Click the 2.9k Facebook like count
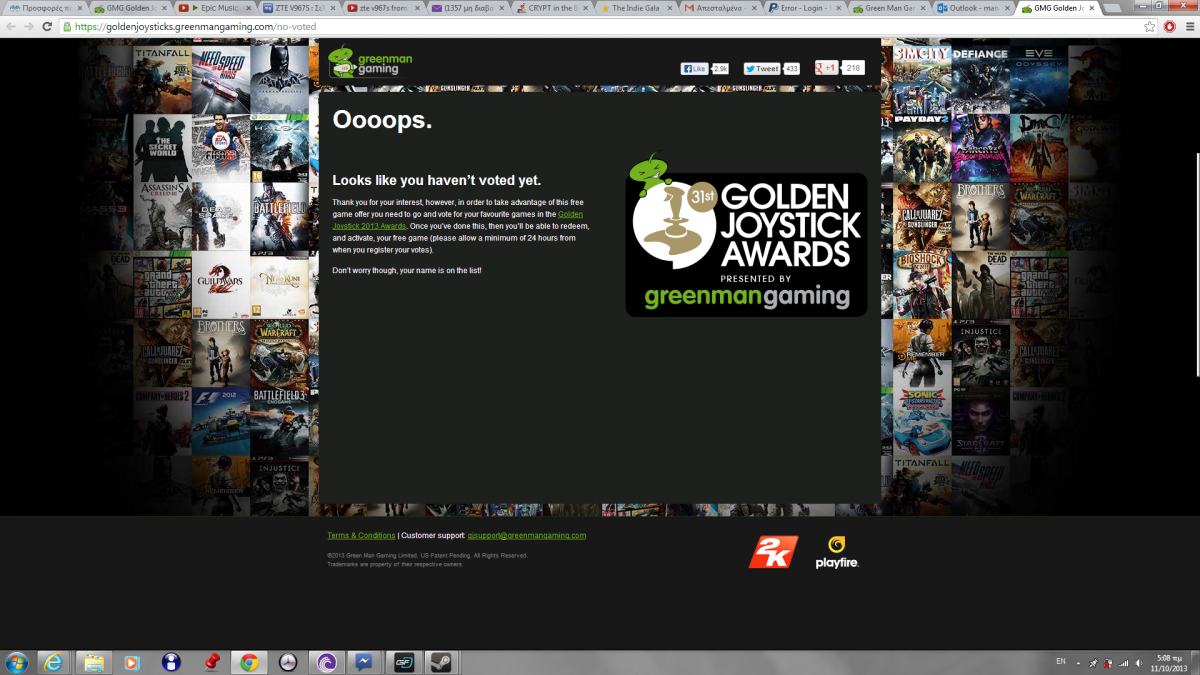Image resolution: width=1200 pixels, height=675 pixels. tap(720, 69)
